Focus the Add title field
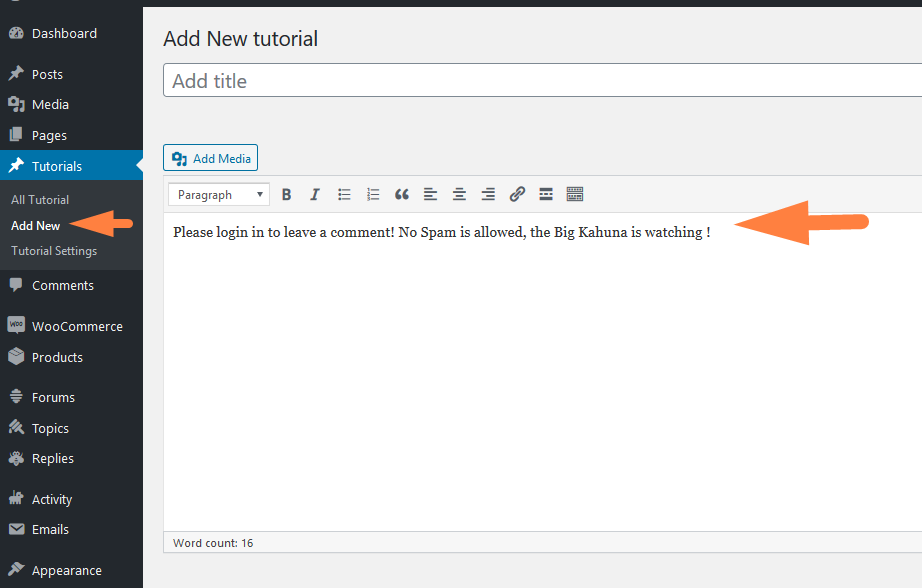The width and height of the screenshot is (922, 588). tap(542, 81)
